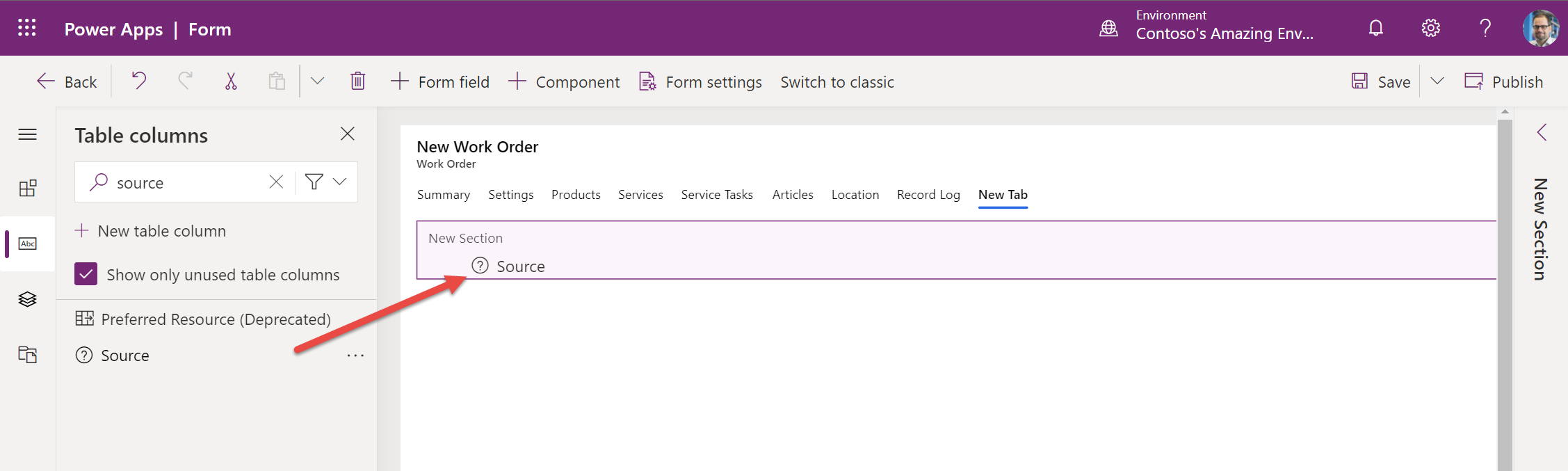The width and height of the screenshot is (1568, 471).
Task: Select Contoso's Amazing Env environment
Action: [x=1225, y=33]
